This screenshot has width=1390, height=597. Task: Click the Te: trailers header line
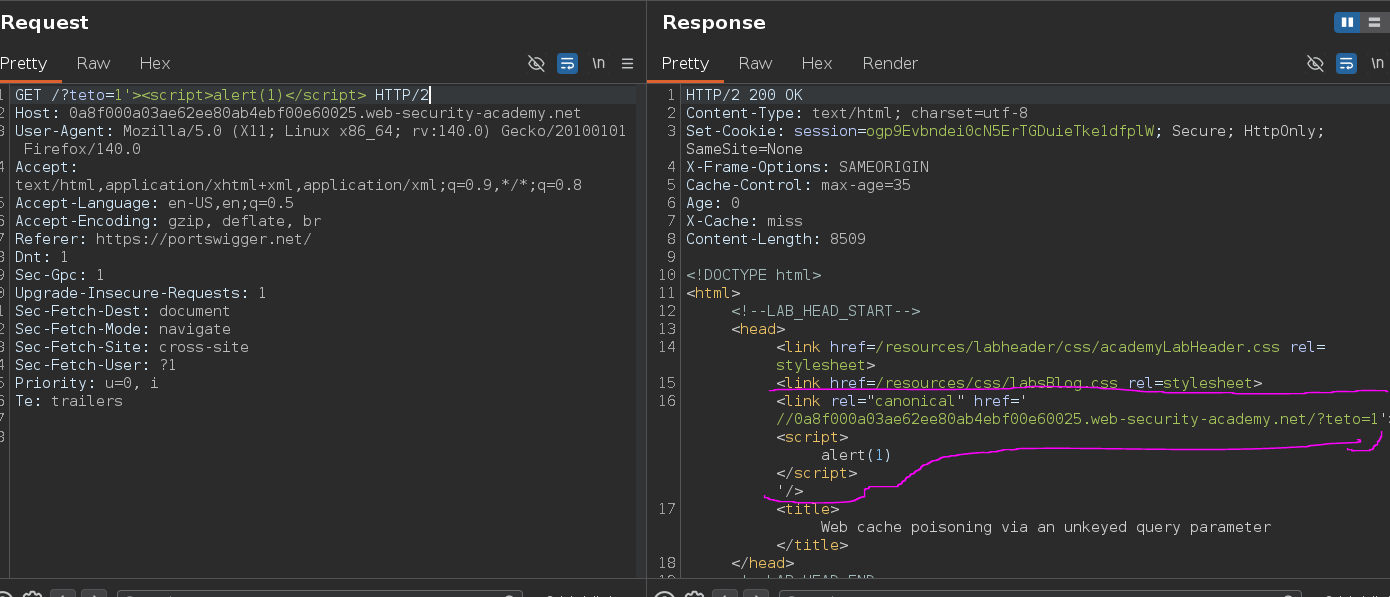click(69, 401)
